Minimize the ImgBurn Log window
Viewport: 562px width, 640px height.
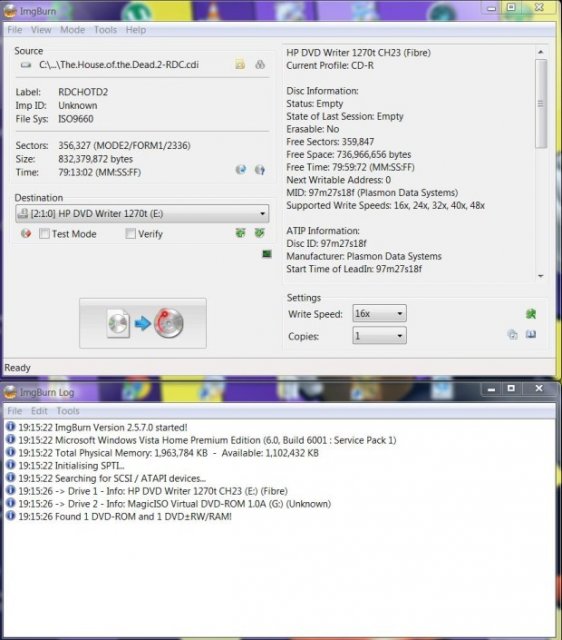coord(491,389)
